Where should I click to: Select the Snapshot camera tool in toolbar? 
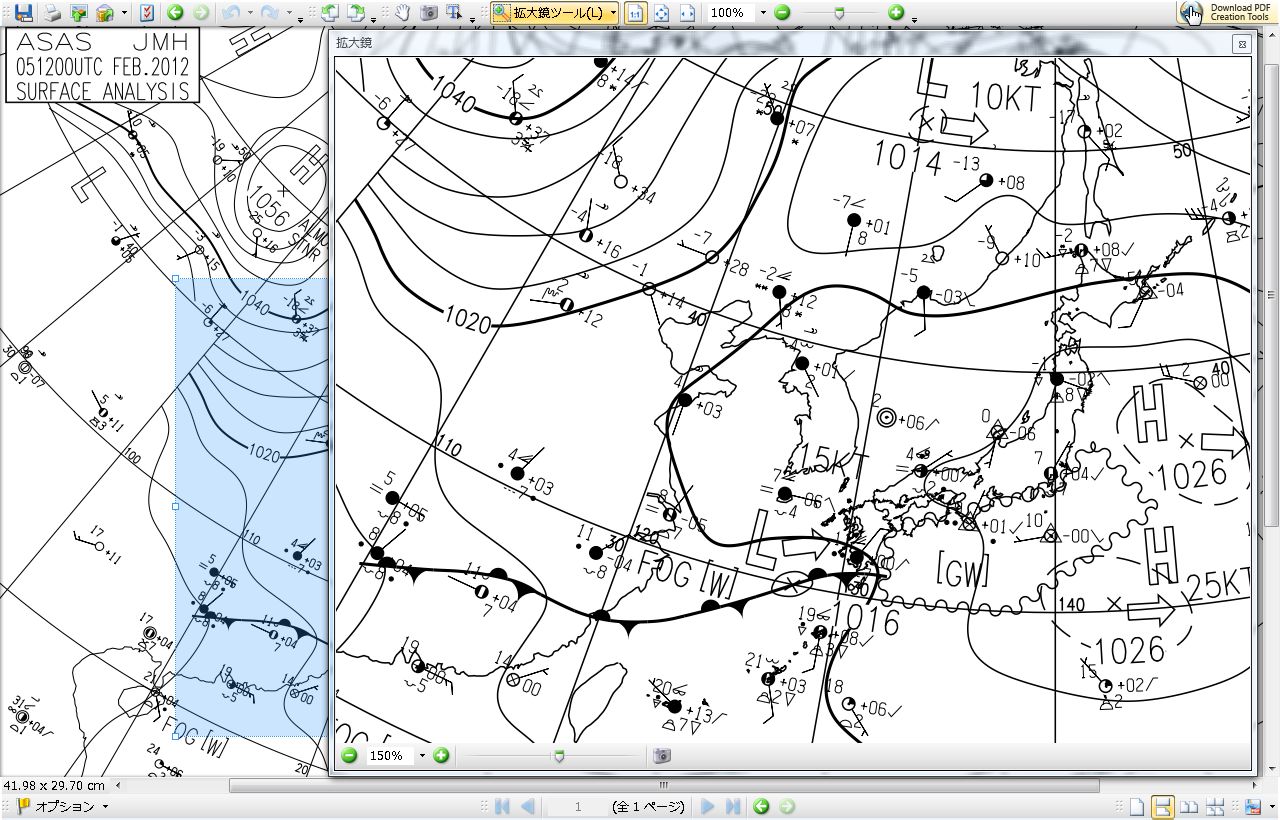coord(428,13)
